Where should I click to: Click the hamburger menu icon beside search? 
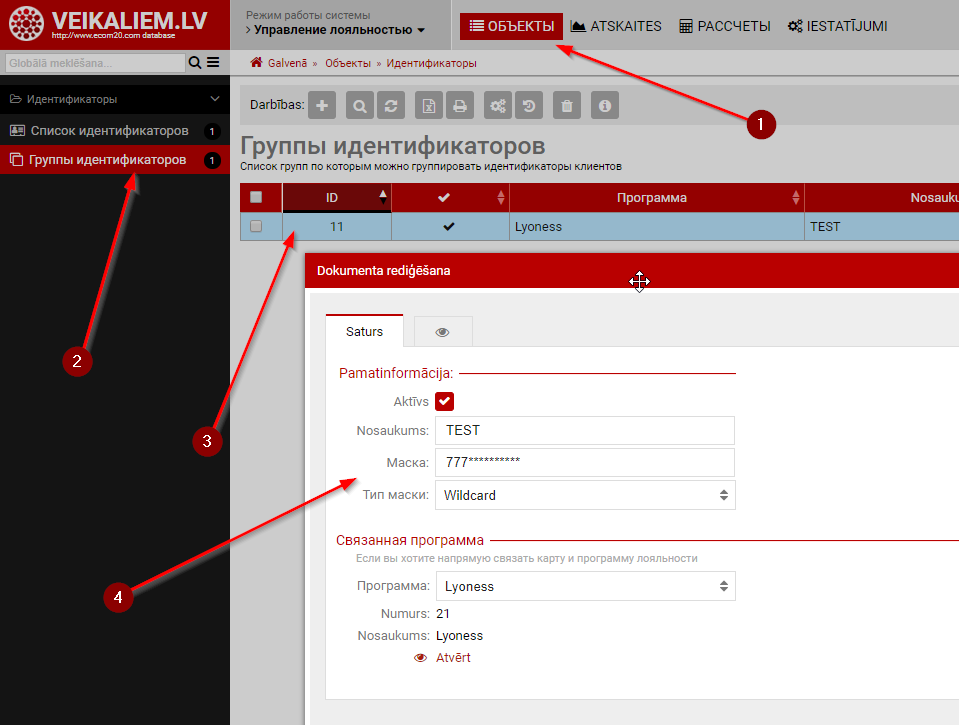click(x=213, y=63)
